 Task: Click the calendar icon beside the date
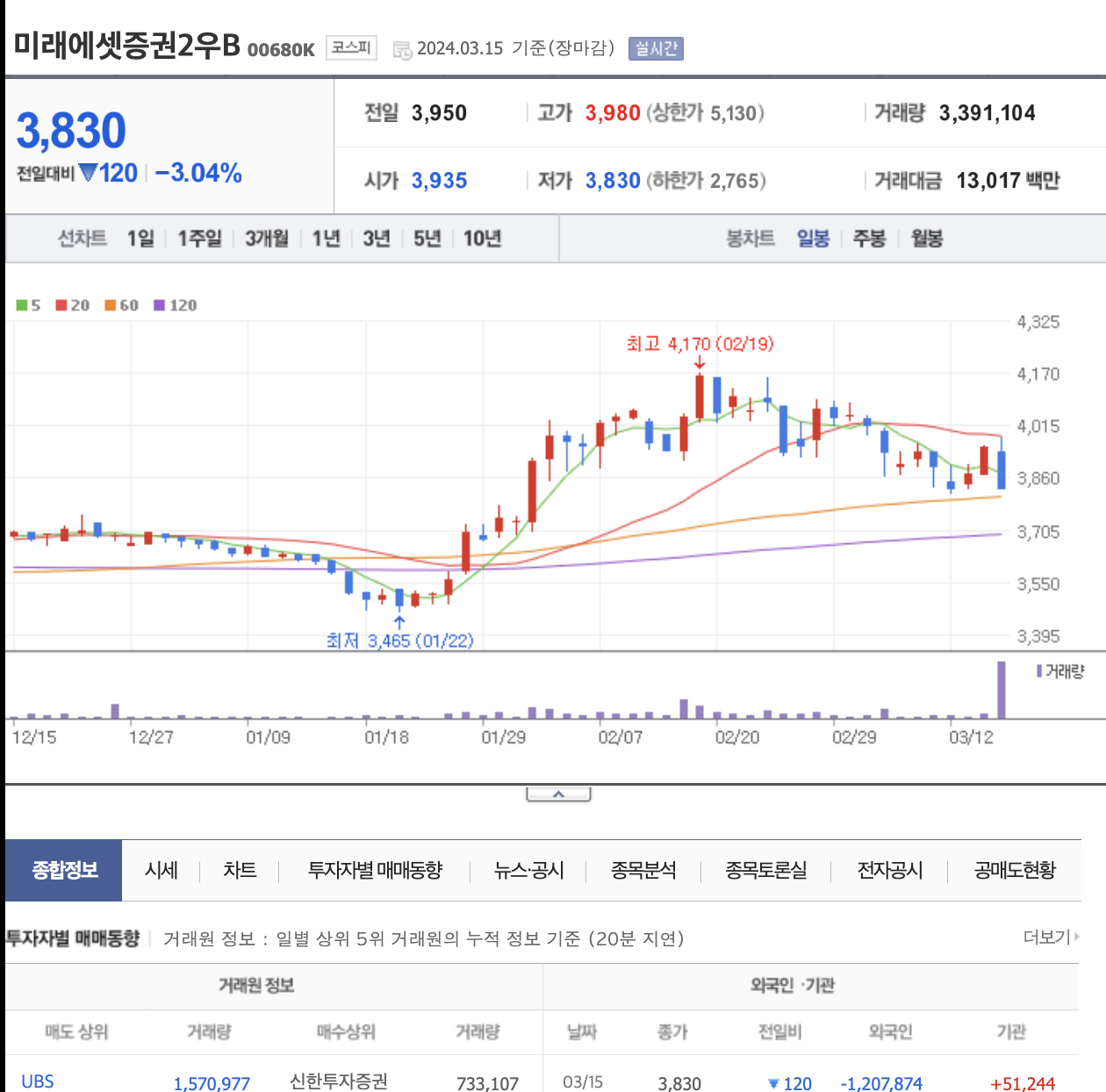pos(402,50)
